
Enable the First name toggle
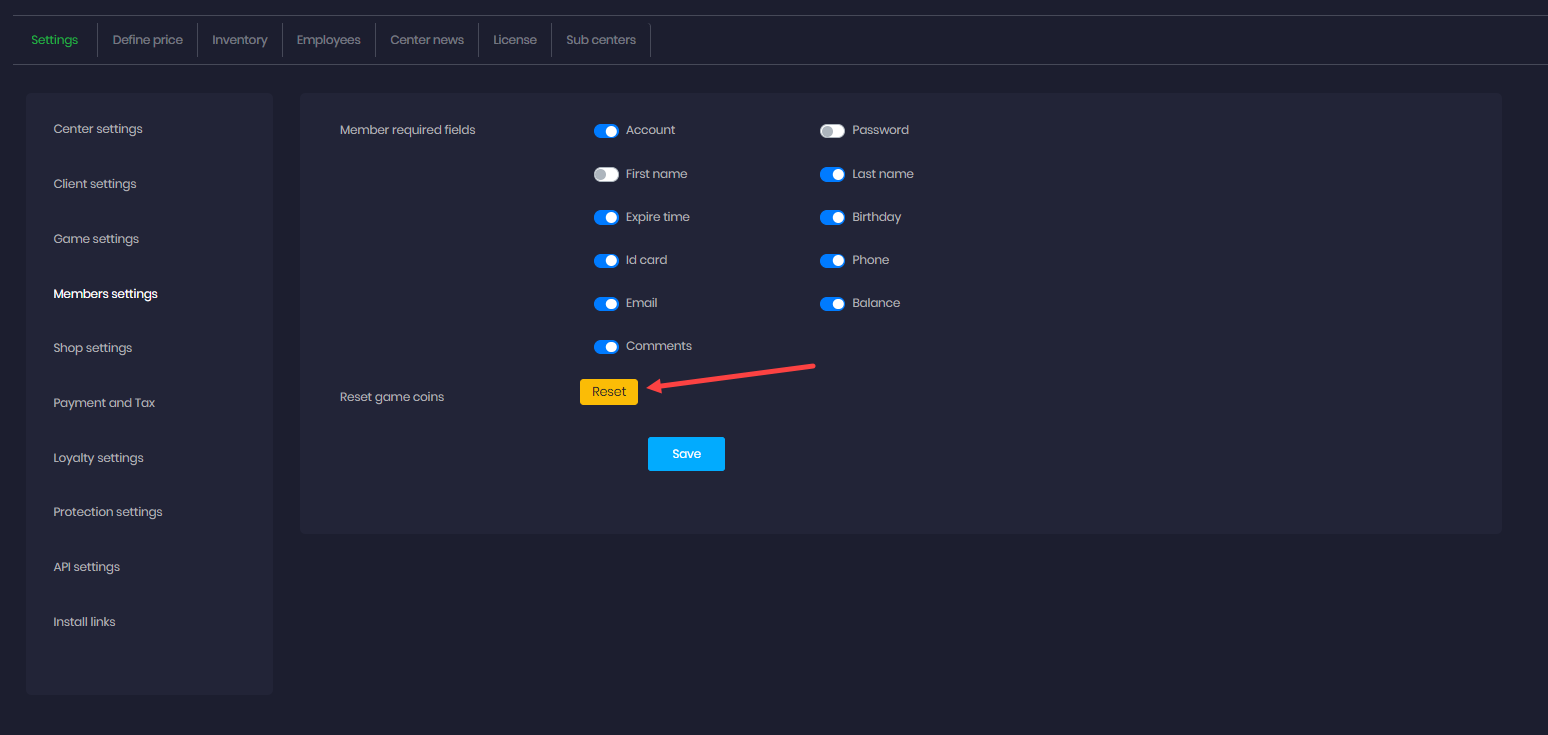pyautogui.click(x=606, y=174)
